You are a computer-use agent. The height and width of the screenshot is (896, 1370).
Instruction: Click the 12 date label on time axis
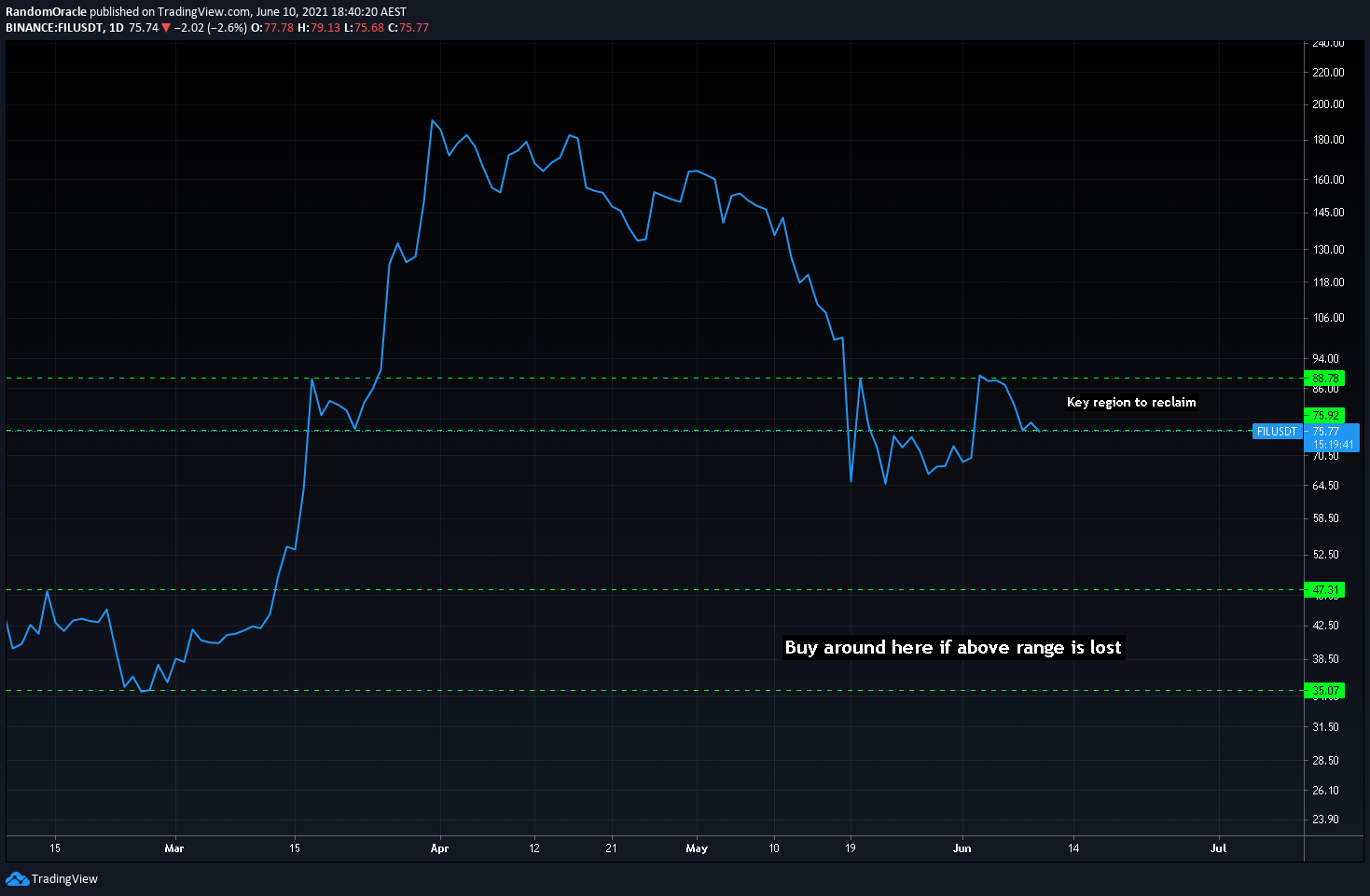click(x=534, y=848)
